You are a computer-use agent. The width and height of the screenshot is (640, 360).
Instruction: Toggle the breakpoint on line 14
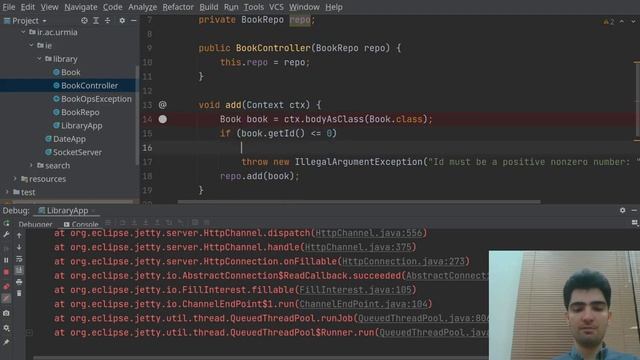(162, 119)
